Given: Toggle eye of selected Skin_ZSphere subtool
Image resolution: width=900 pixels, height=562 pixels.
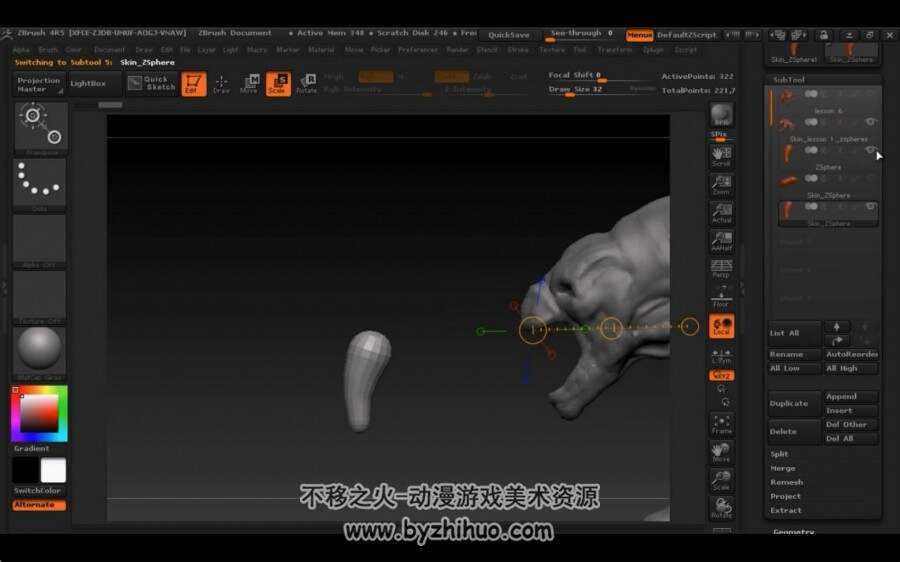Looking at the screenshot, I should pyautogui.click(x=870, y=206).
